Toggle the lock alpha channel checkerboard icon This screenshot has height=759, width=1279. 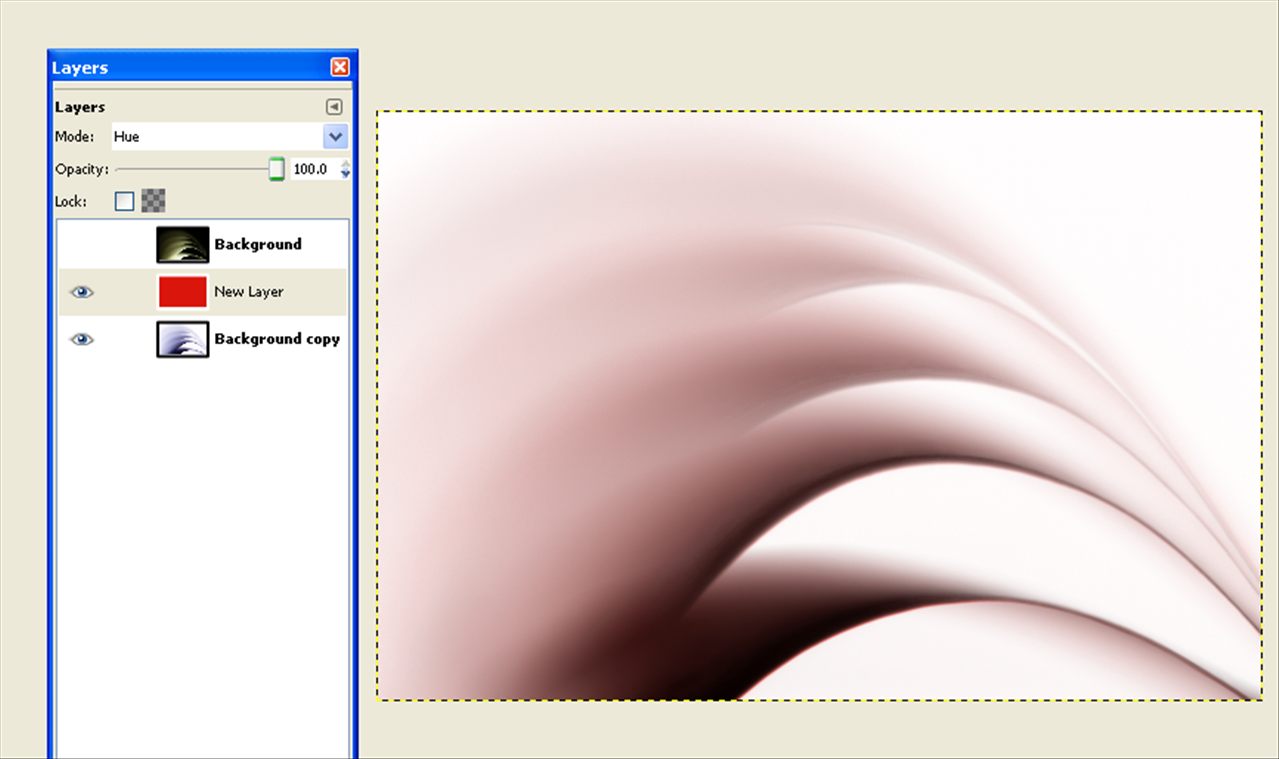[x=153, y=201]
